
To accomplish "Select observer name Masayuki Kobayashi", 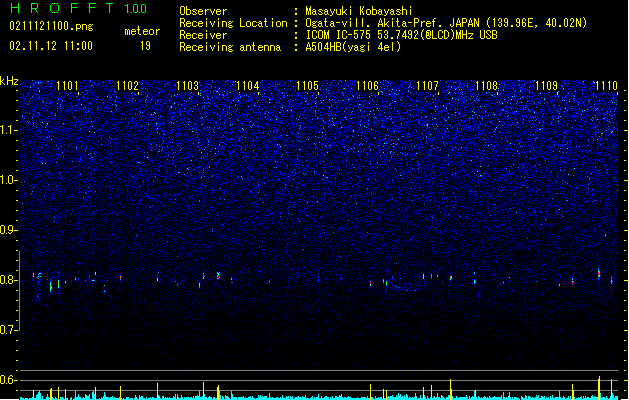I will [359, 11].
